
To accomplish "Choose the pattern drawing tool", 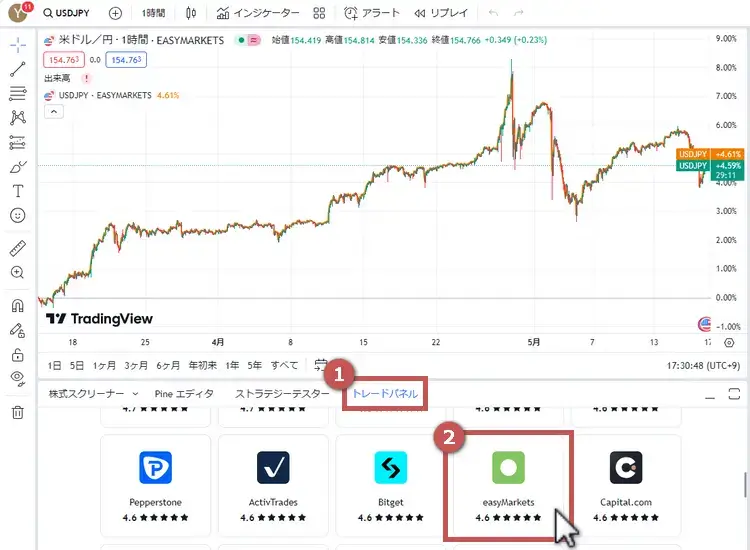I will pyautogui.click(x=18, y=117).
